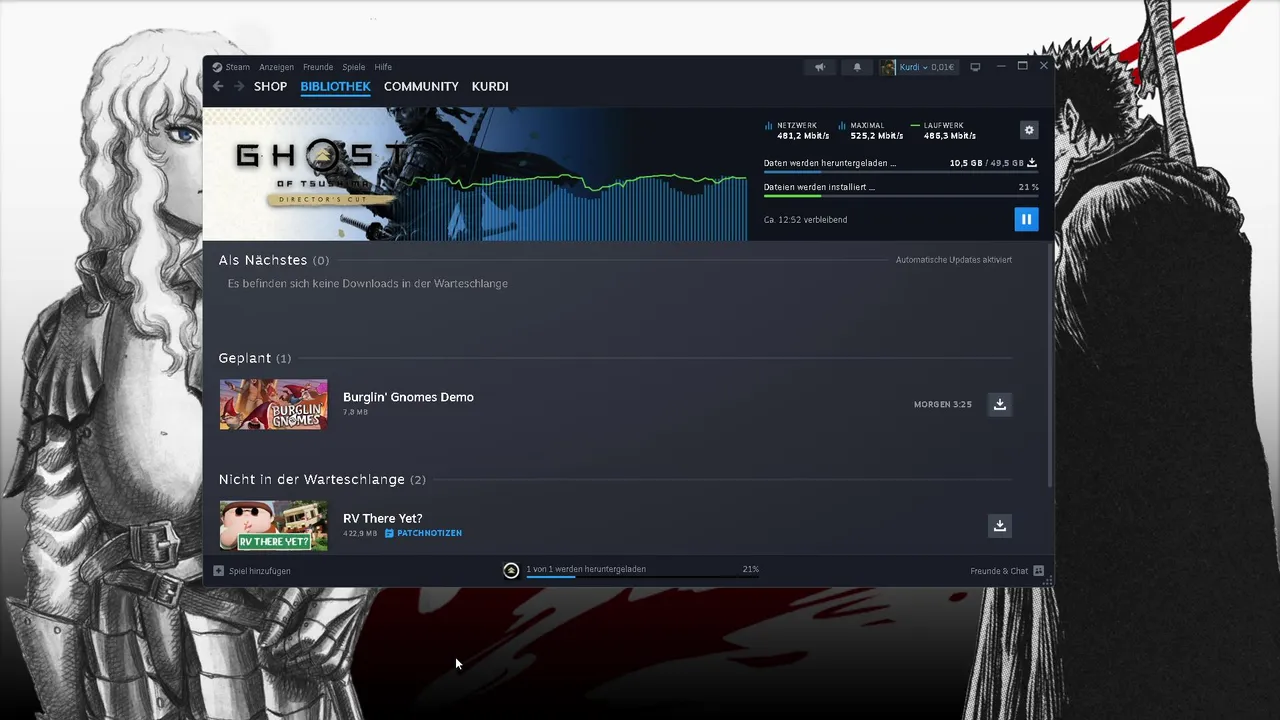Open the Hilfe menu
This screenshot has width=1280, height=720.
click(383, 67)
